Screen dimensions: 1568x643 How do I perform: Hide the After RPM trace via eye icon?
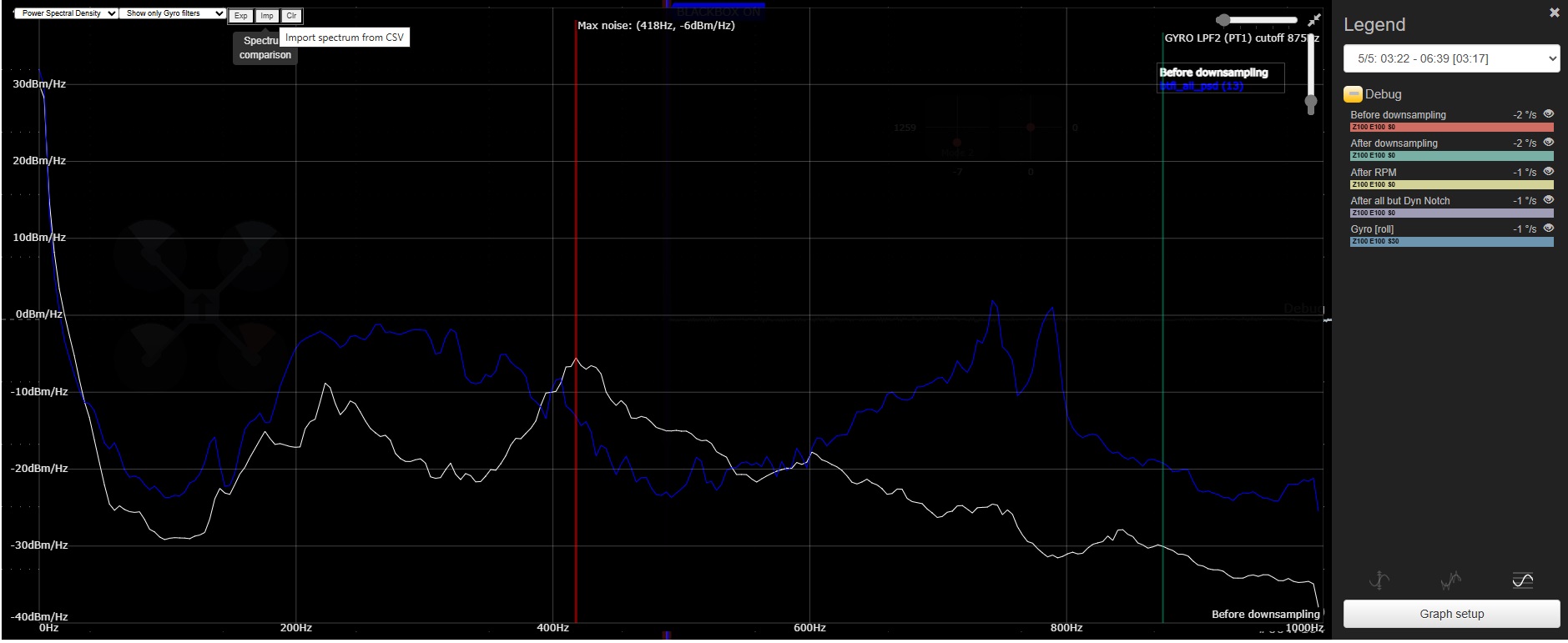point(1548,171)
